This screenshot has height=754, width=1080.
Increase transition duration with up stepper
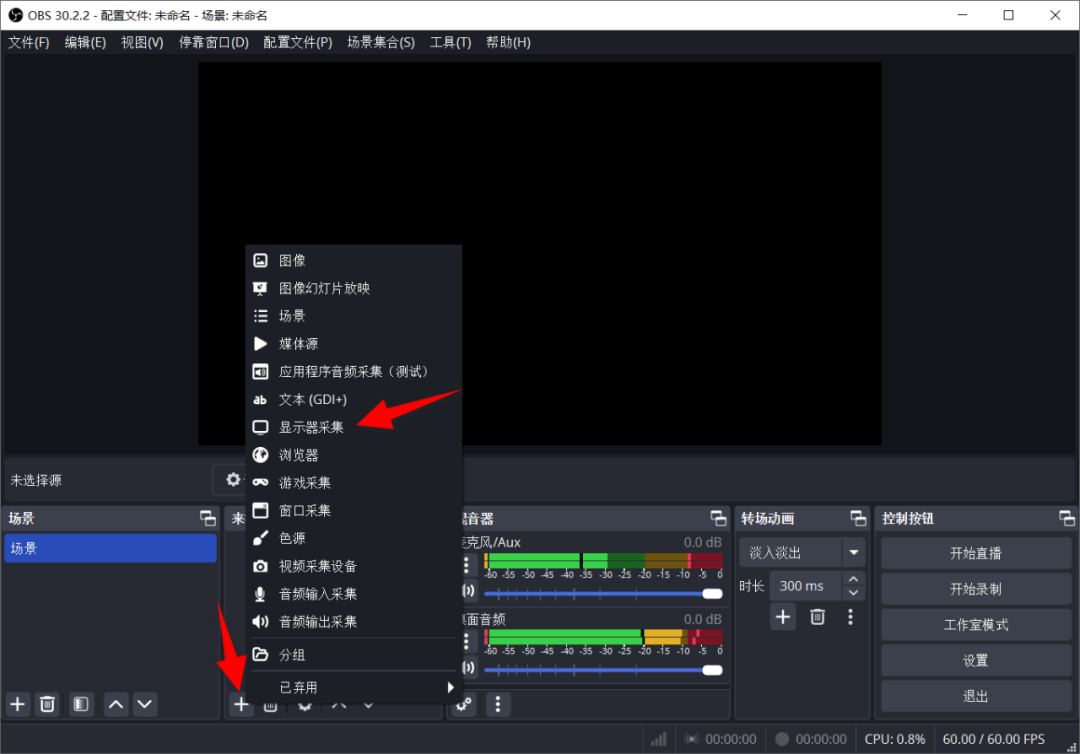(x=852, y=580)
